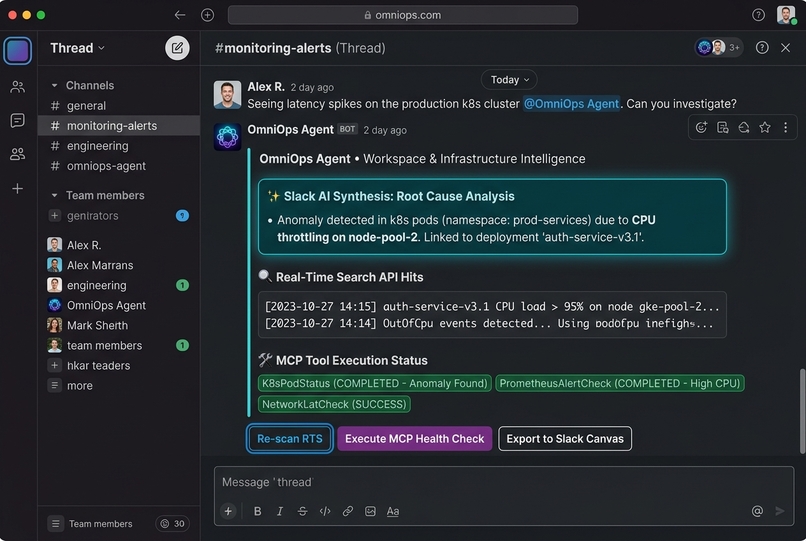Toggle bold formatting in composer

pyautogui.click(x=258, y=511)
